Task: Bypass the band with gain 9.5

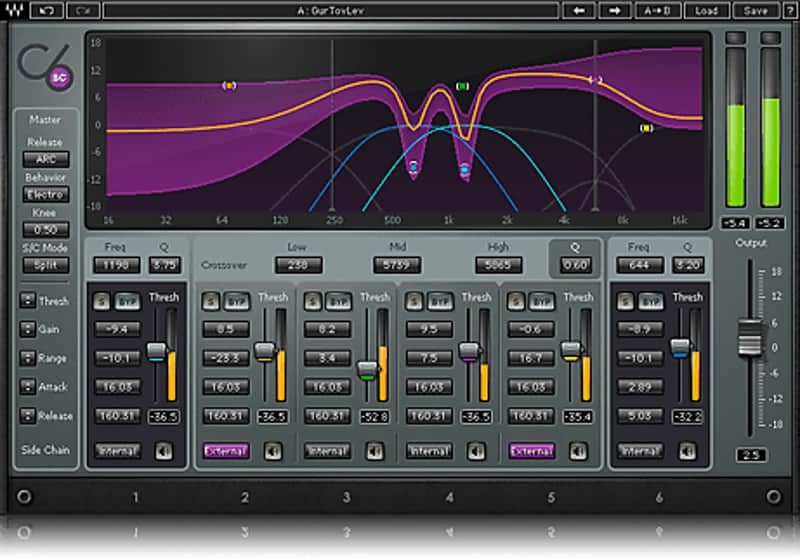Action: click(439, 301)
